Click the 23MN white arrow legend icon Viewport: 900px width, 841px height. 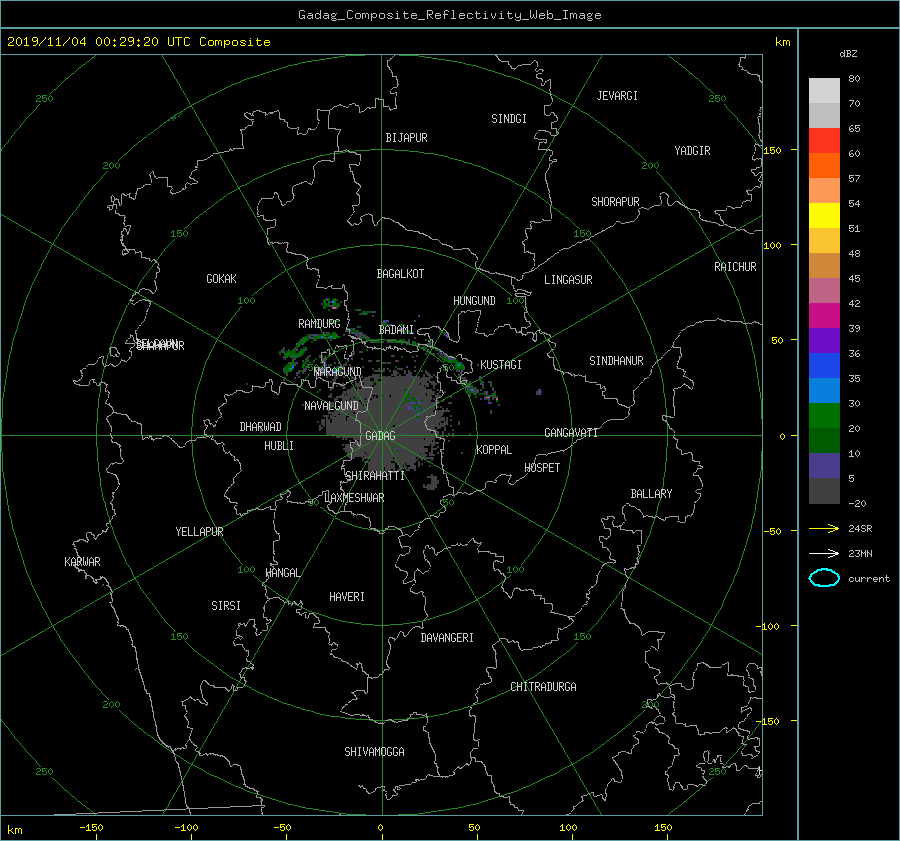[x=824, y=553]
